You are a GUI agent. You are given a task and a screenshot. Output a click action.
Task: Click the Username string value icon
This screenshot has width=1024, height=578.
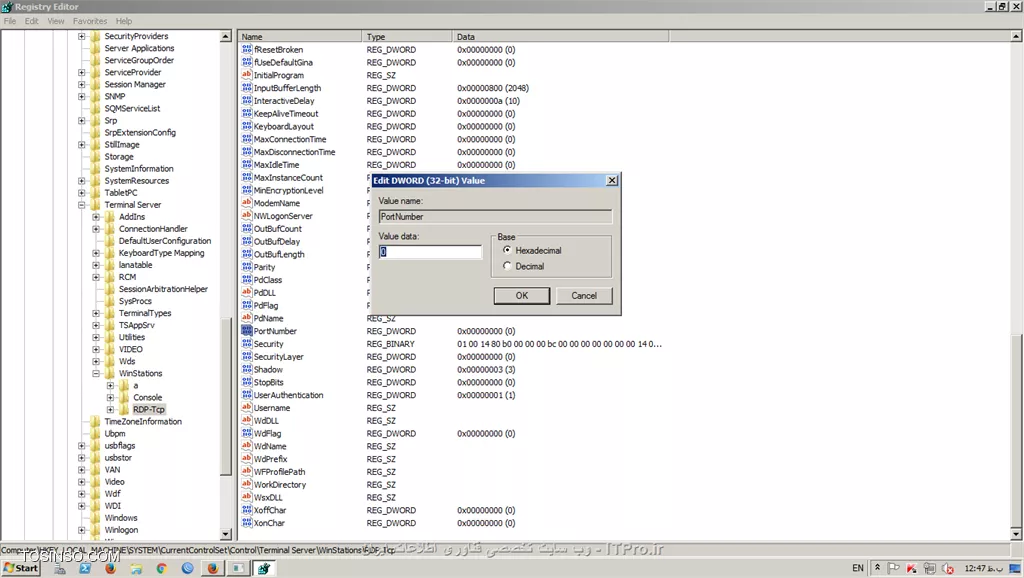point(246,408)
